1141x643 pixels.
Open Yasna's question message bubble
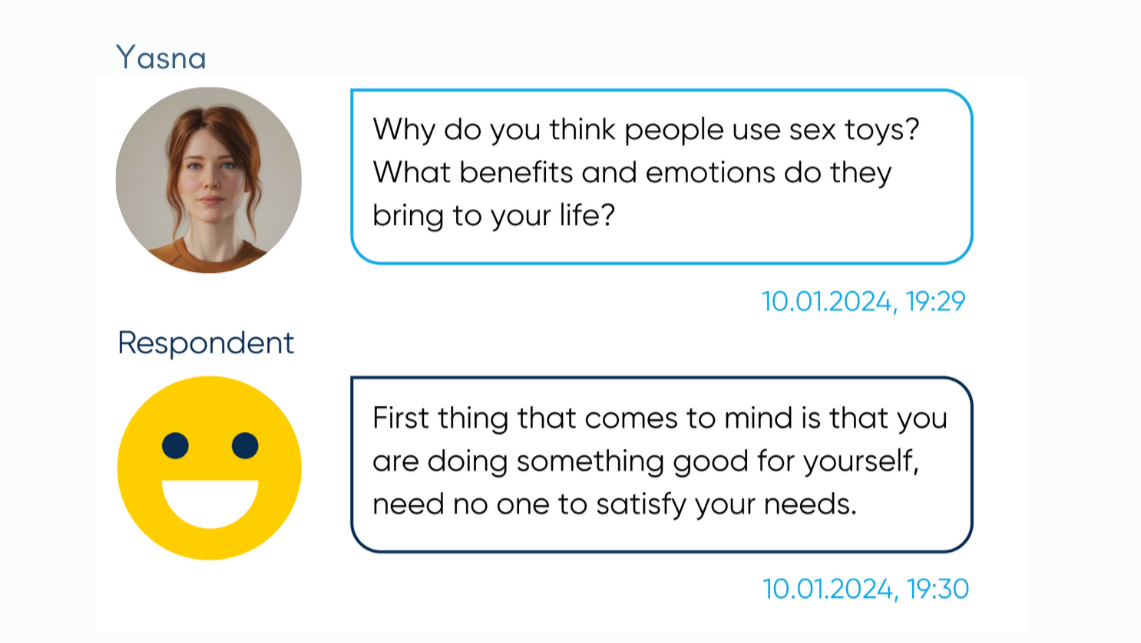pos(661,176)
